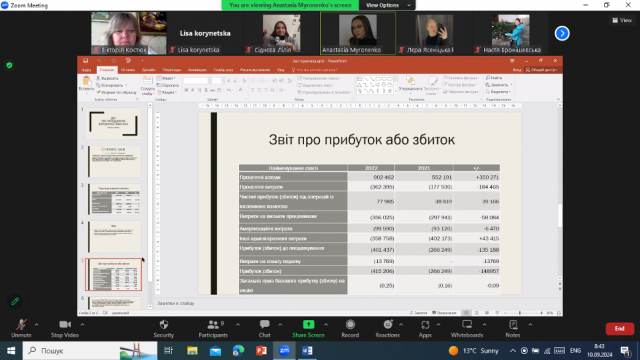This screenshot has height=360, width=640.
Task: Select slide 3 thumbnail in shared PowerPoint
Action: click(x=115, y=199)
